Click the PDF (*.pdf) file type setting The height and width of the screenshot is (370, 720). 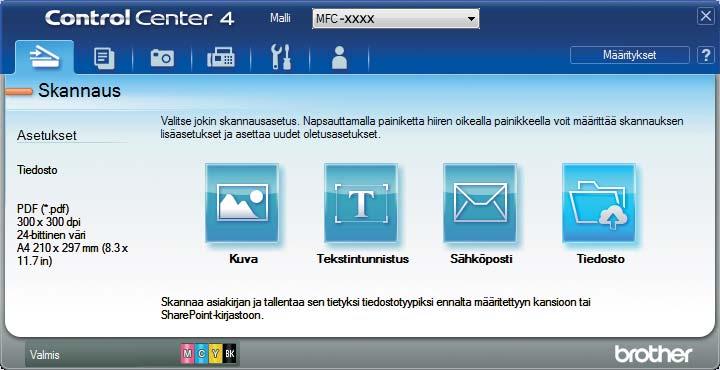43,209
